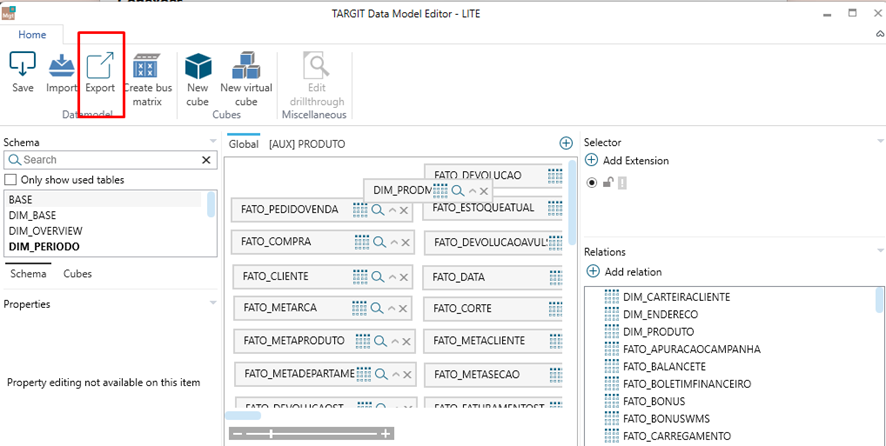Click the warning icon in Selector
This screenshot has height=446, width=886.
[x=622, y=183]
